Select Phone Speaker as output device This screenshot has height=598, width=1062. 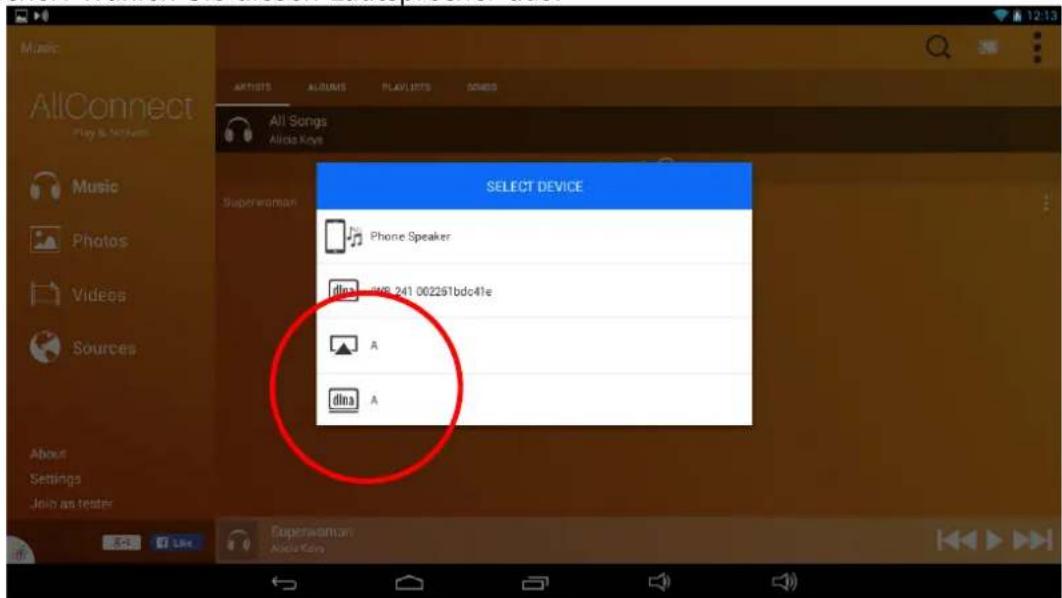[534, 236]
